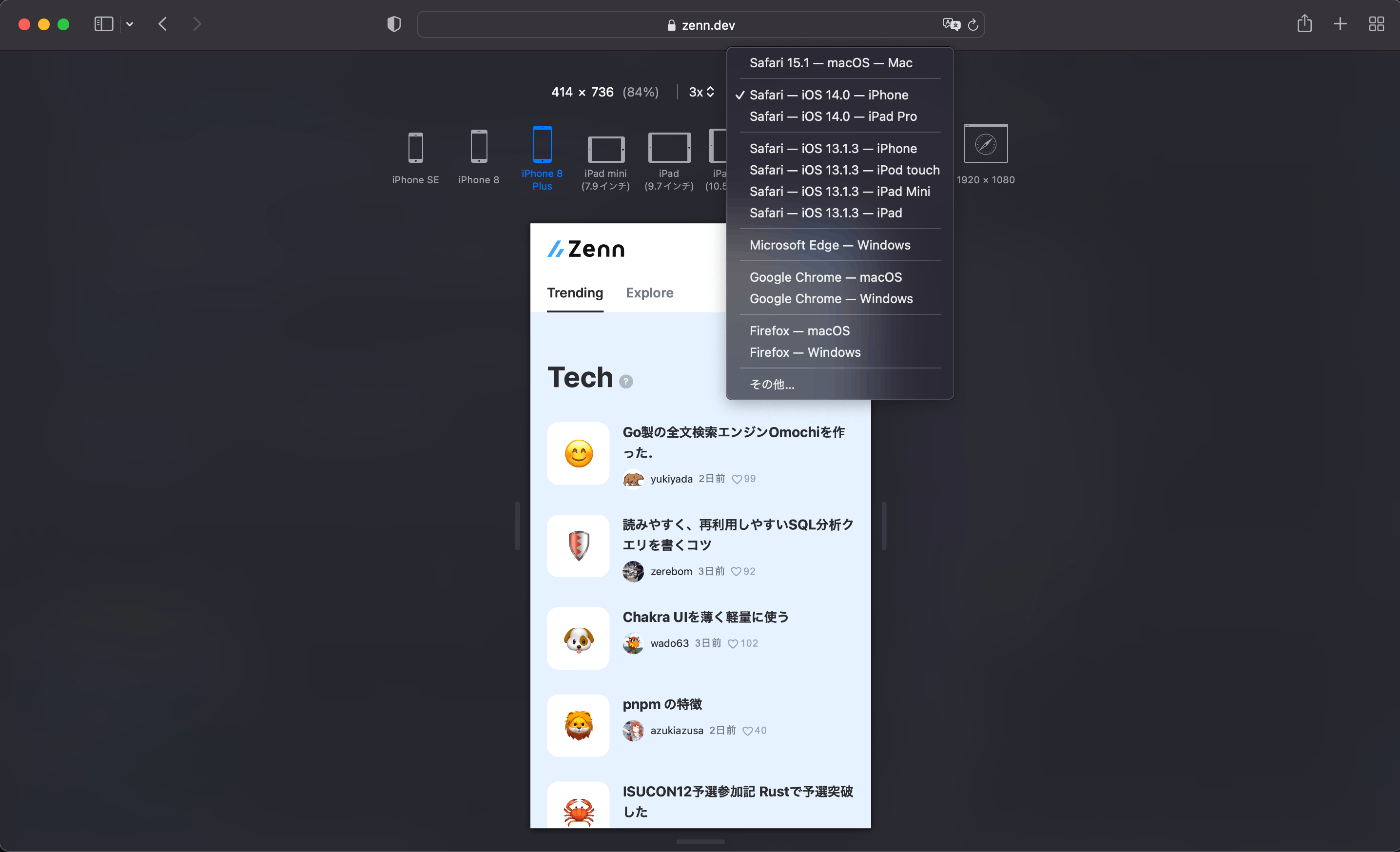1400x852 pixels.
Task: Choose Safari — iOS 14.0 — iPhone
Action: (x=840, y=95)
